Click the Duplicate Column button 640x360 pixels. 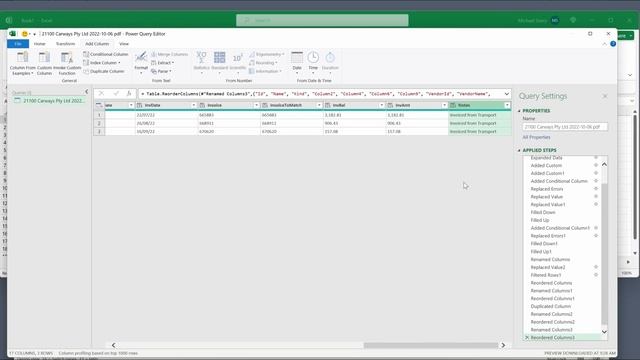[104, 71]
